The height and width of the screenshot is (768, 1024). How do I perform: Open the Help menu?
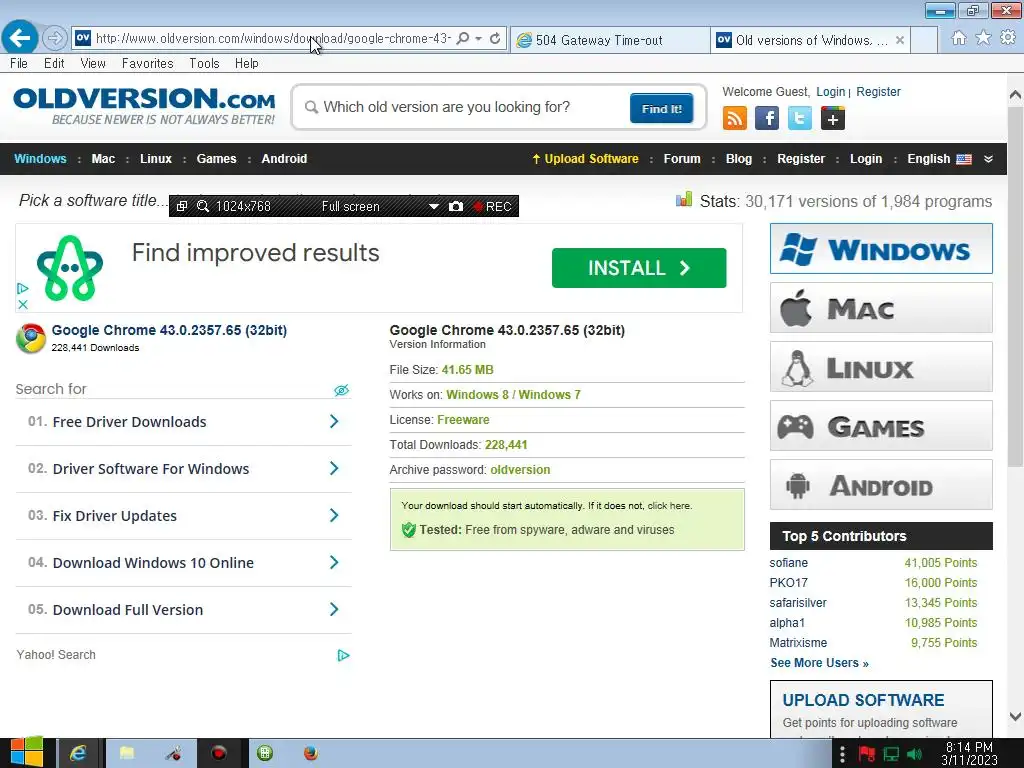point(247,63)
